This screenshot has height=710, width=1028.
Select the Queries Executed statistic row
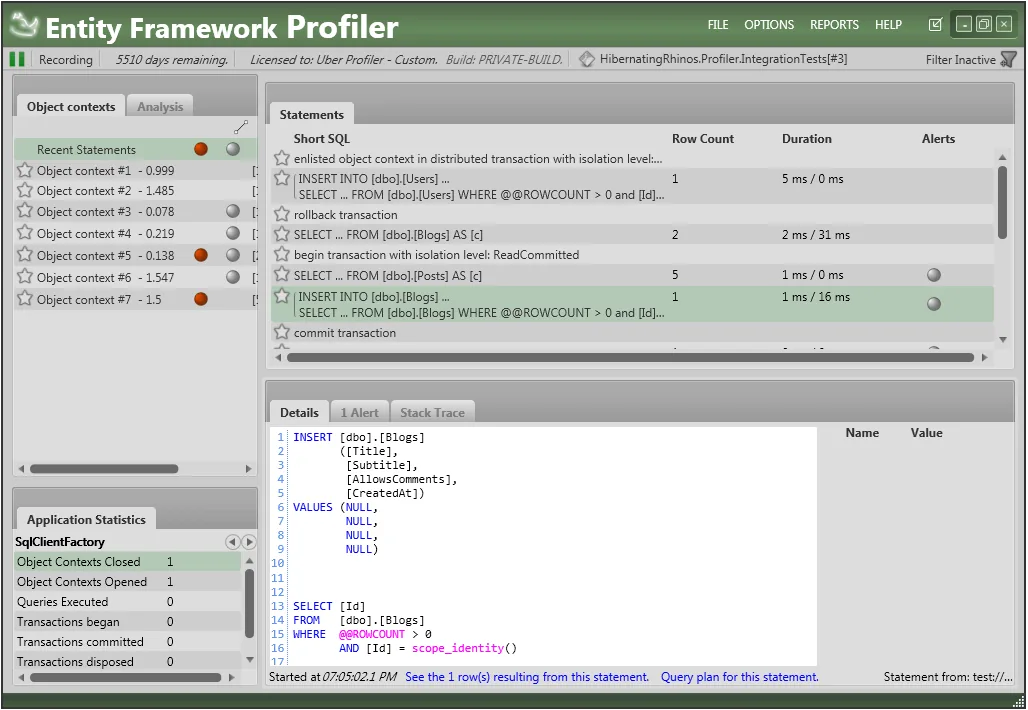click(x=128, y=601)
